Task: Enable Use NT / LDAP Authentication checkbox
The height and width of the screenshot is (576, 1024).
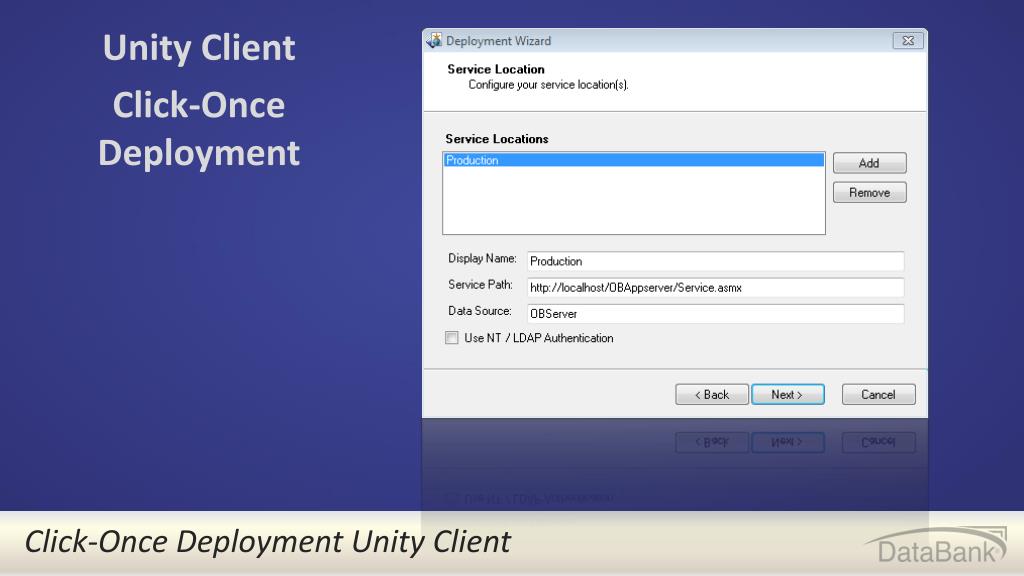Action: pos(452,338)
